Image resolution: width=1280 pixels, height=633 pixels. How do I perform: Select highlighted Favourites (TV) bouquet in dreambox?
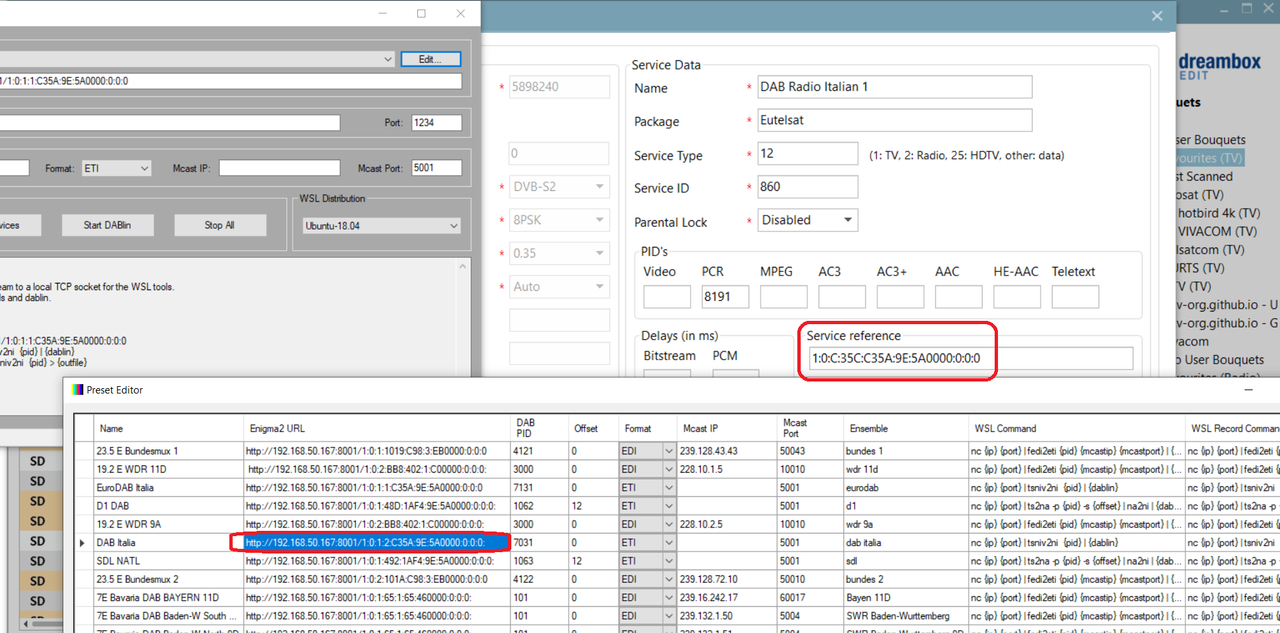click(x=1211, y=158)
